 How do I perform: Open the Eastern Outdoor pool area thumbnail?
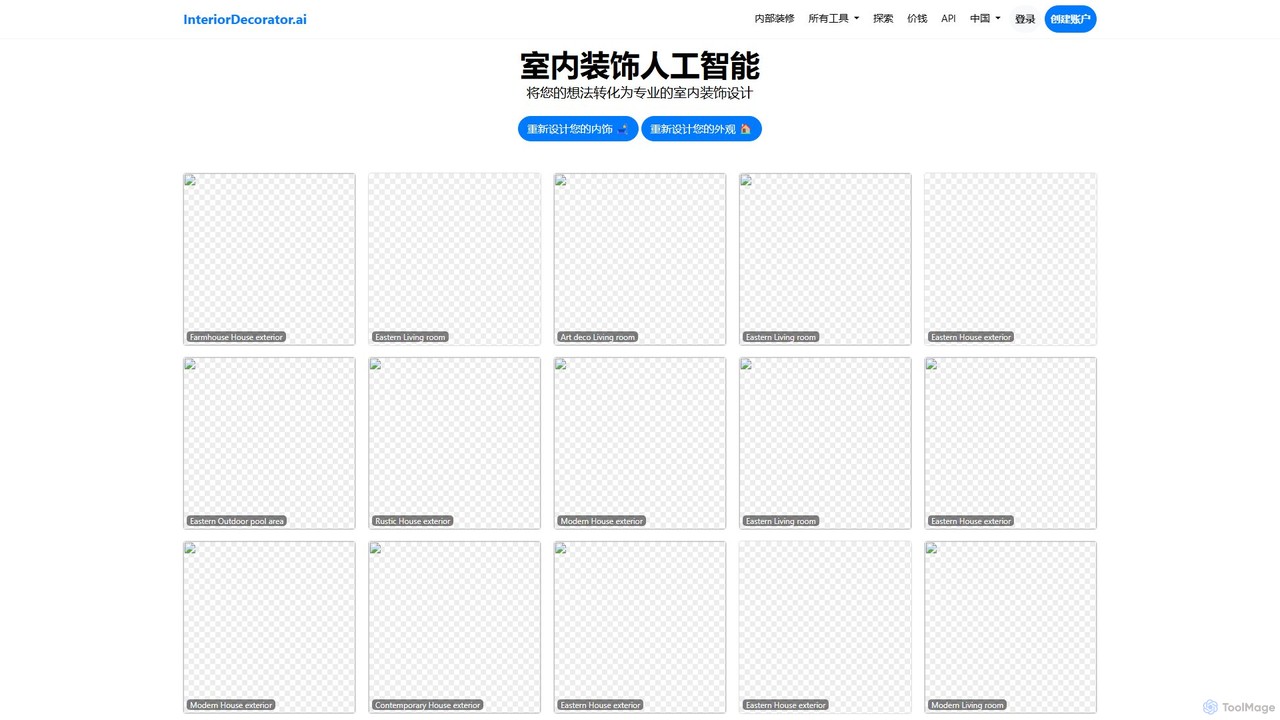pyautogui.click(x=269, y=443)
